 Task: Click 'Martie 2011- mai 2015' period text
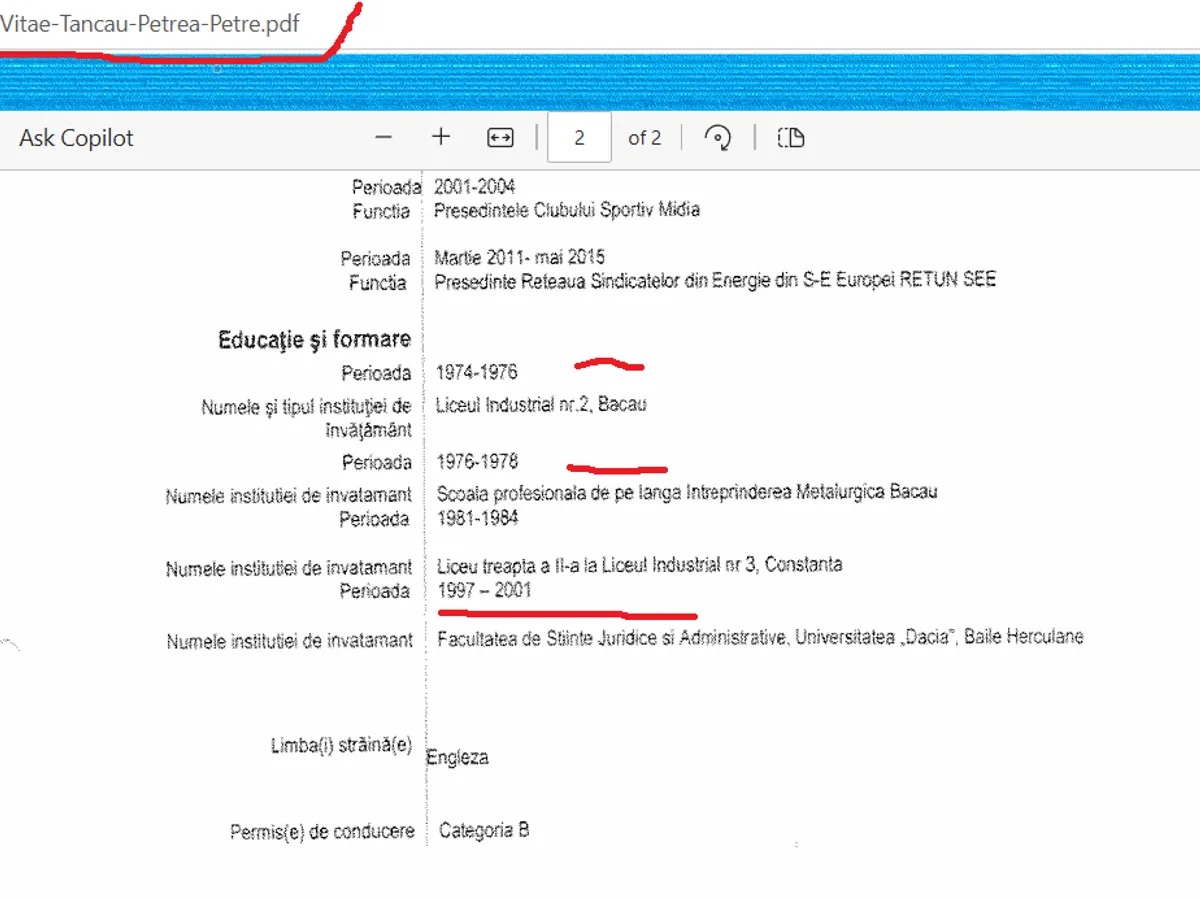[519, 258]
